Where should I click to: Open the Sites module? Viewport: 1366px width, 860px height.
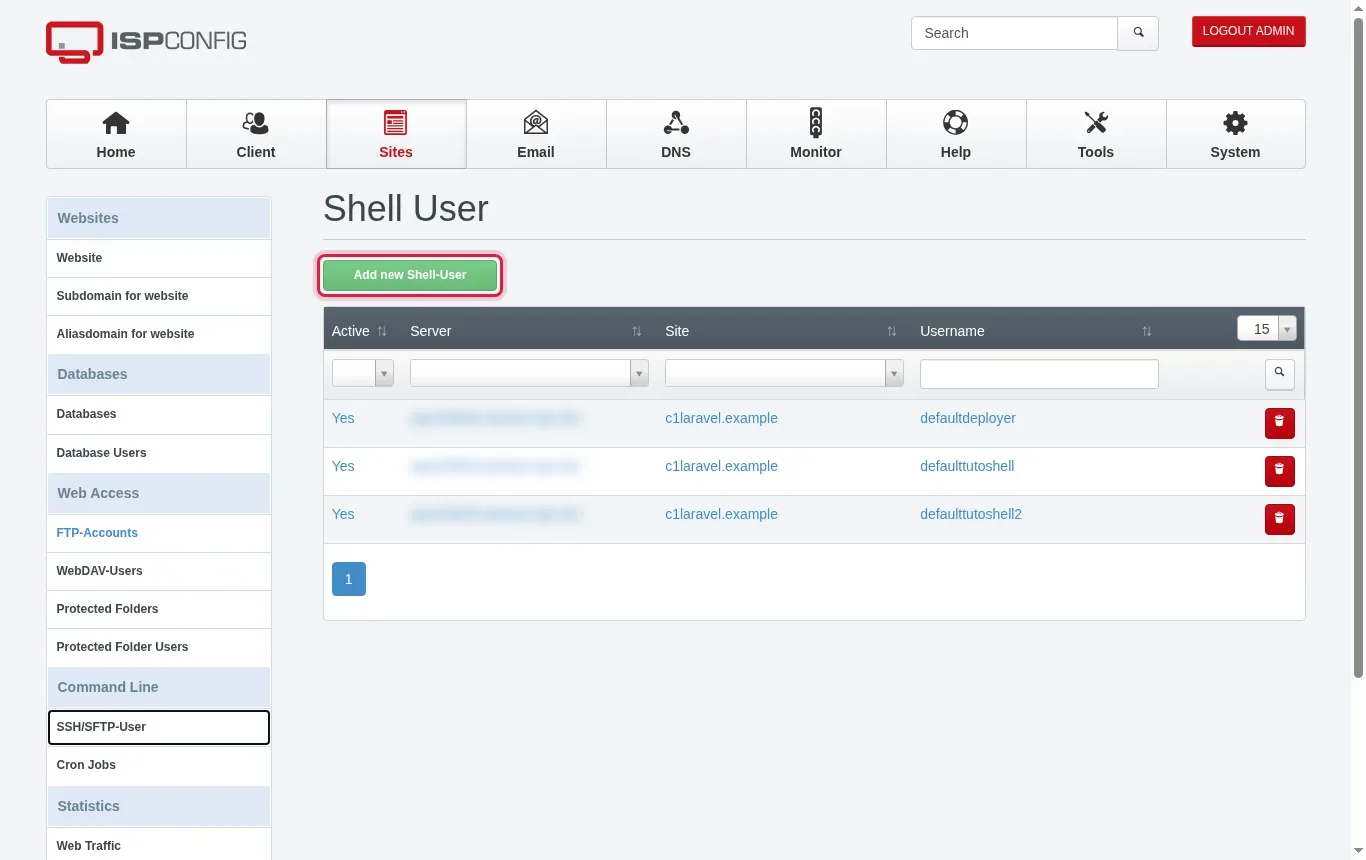click(x=396, y=134)
